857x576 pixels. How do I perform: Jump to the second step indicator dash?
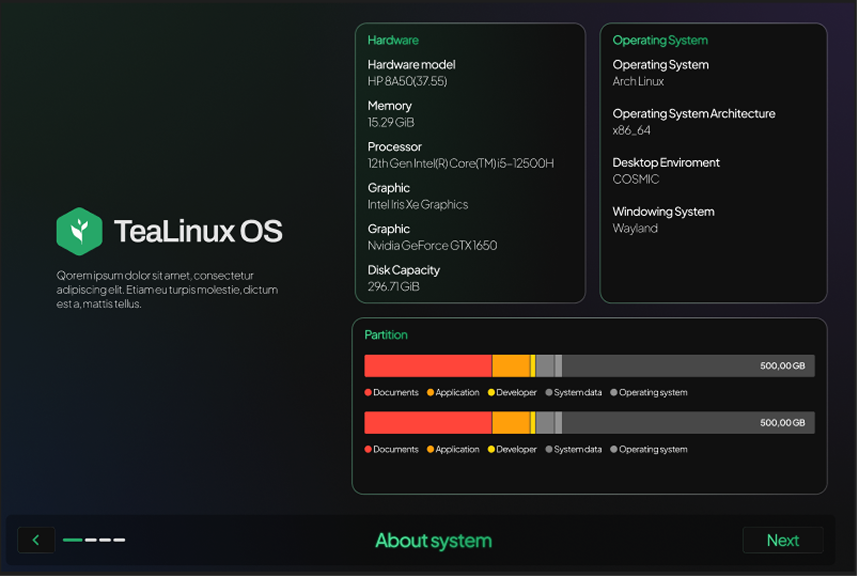coord(91,540)
